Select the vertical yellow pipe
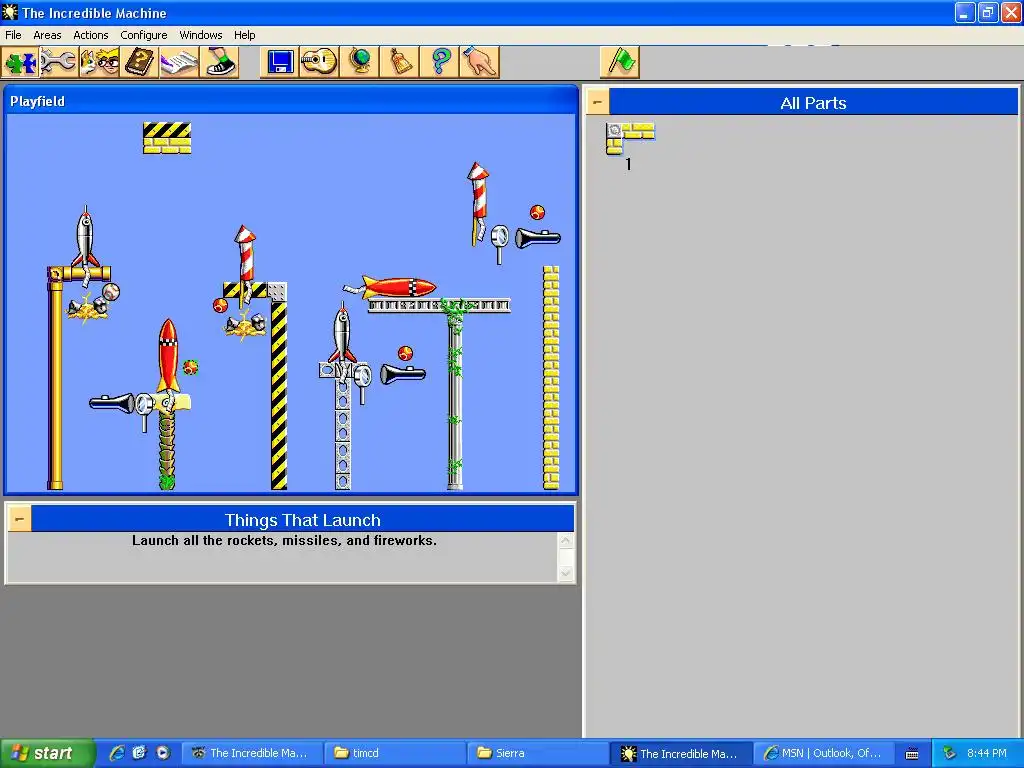 coord(56,385)
